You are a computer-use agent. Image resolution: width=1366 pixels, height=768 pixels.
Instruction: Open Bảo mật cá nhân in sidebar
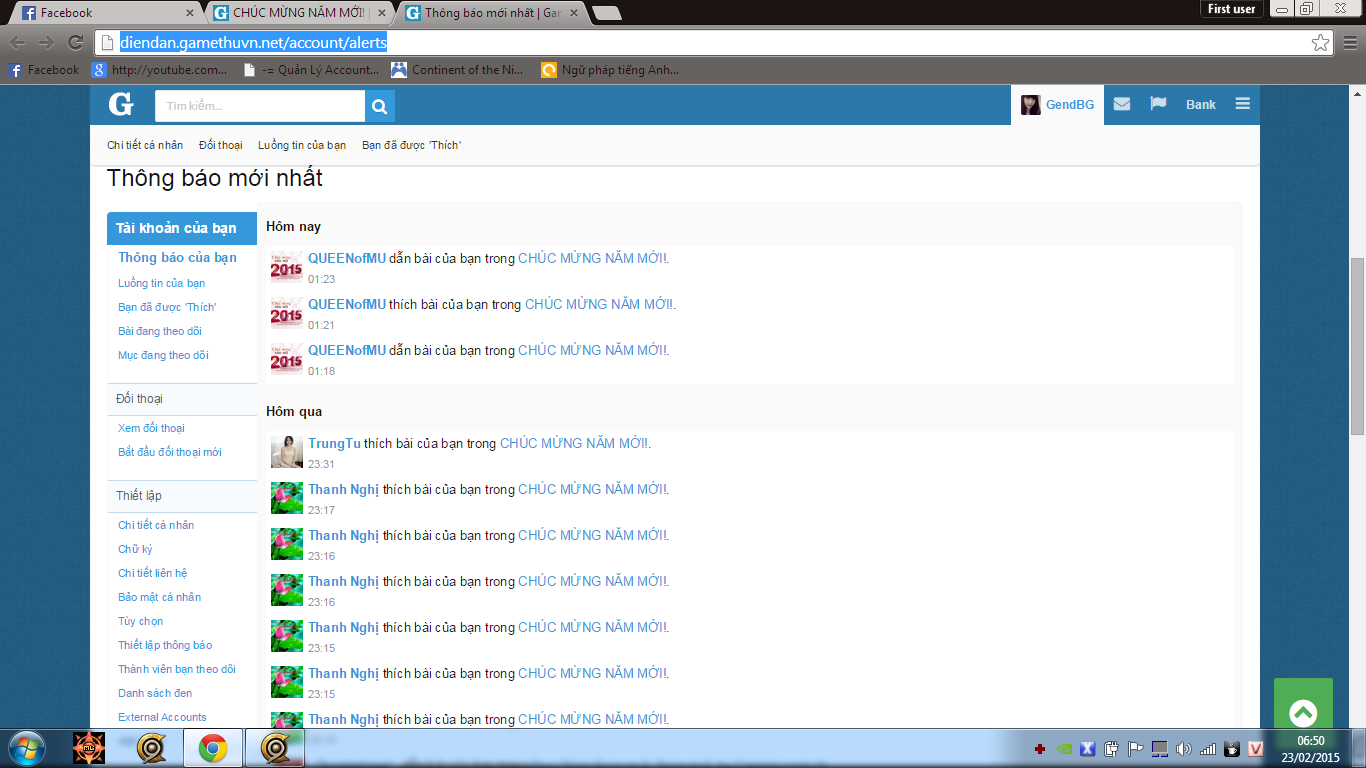159,597
